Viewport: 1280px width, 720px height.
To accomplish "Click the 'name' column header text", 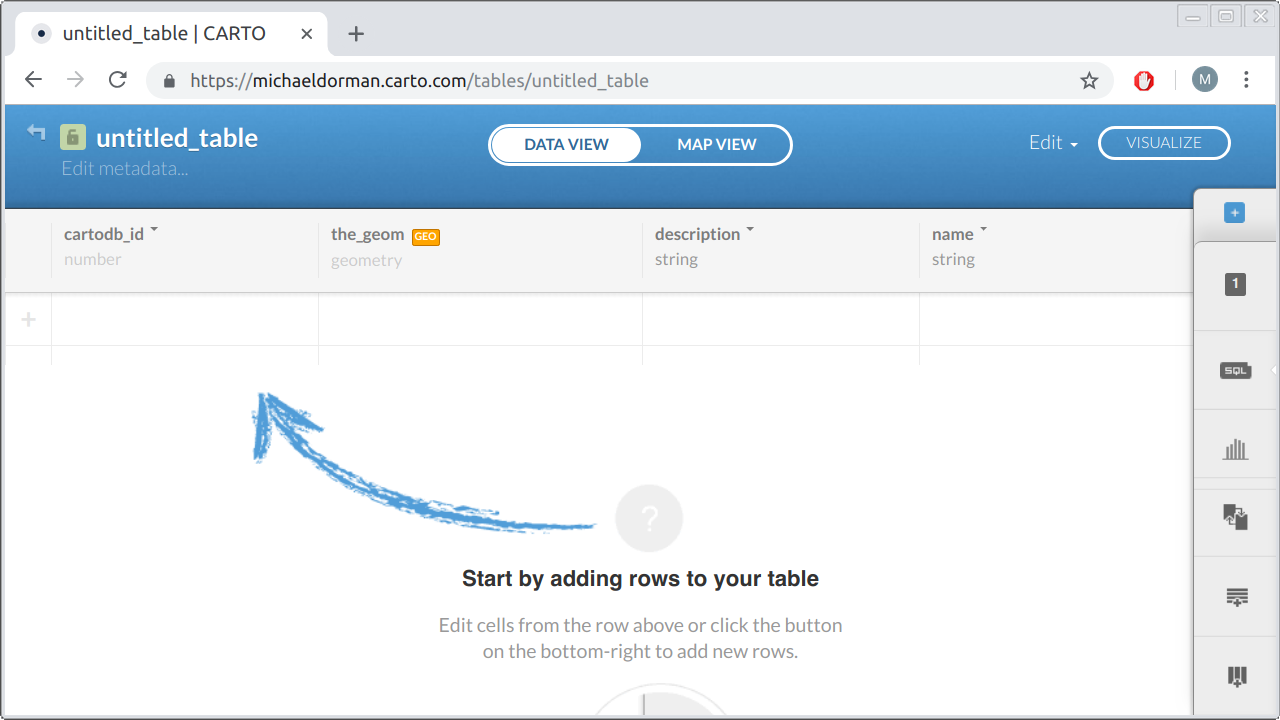I will 953,234.
